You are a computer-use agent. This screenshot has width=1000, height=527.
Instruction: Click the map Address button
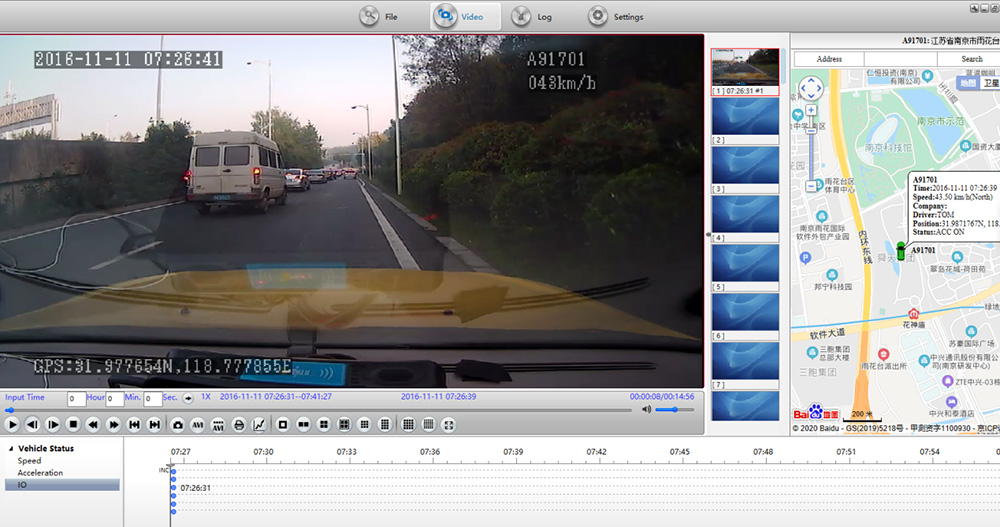tap(829, 59)
